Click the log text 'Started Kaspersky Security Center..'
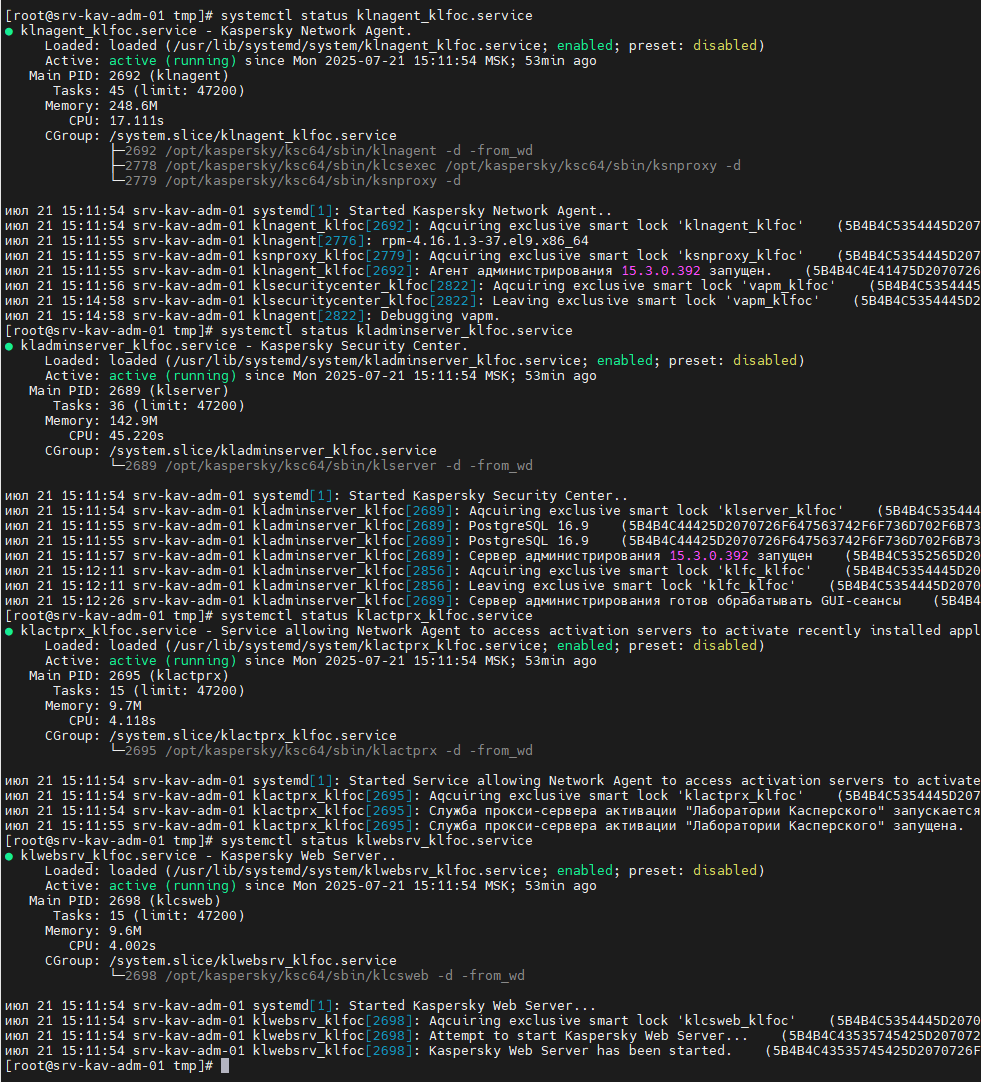Image resolution: width=981 pixels, height=1082 pixels. (x=488, y=495)
